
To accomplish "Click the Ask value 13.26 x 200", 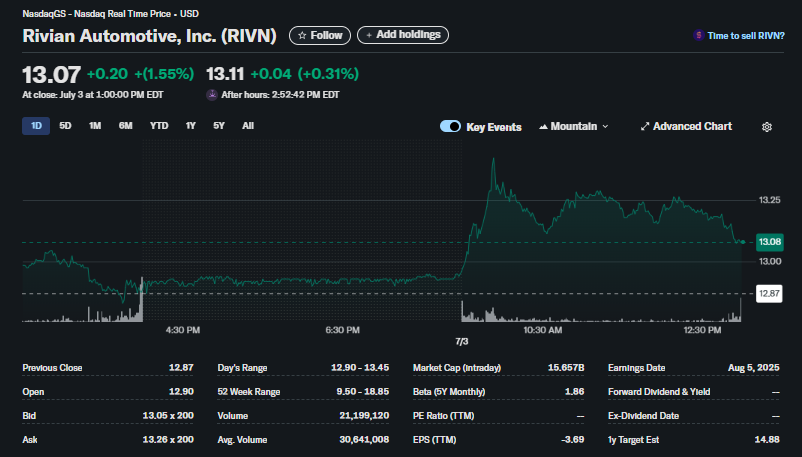I will [168, 440].
